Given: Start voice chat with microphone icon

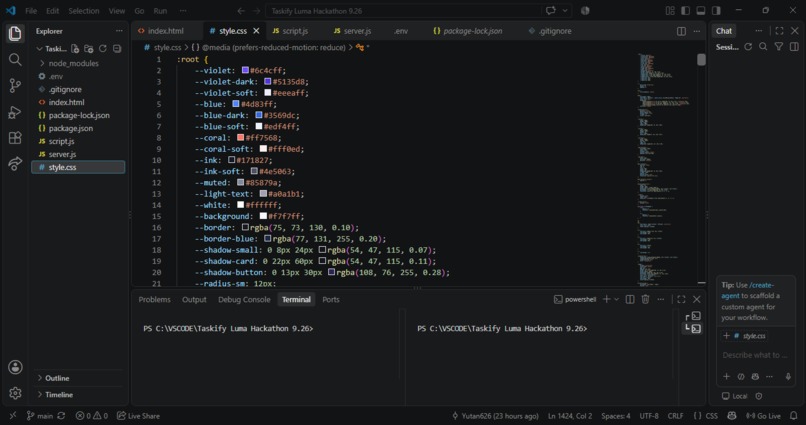Looking at the screenshot, I should point(788,376).
